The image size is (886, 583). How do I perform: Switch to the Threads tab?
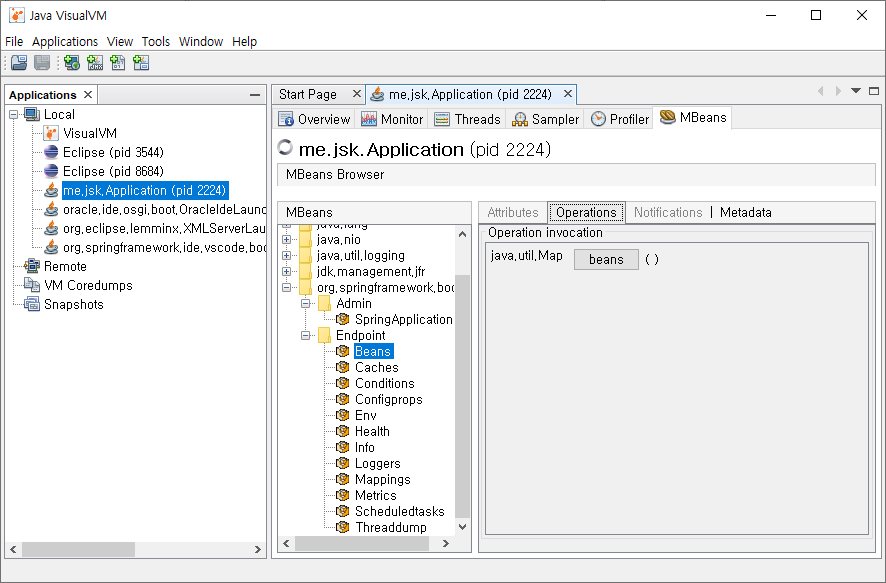467,119
